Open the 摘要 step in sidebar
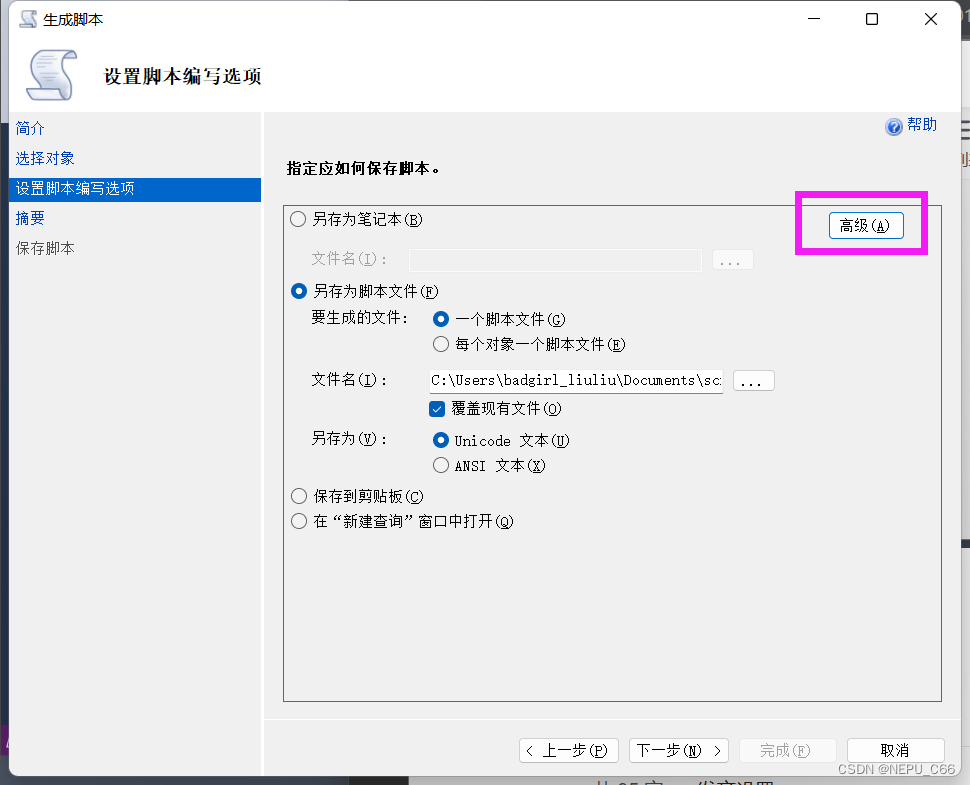The height and width of the screenshot is (785, 970). tap(31, 218)
